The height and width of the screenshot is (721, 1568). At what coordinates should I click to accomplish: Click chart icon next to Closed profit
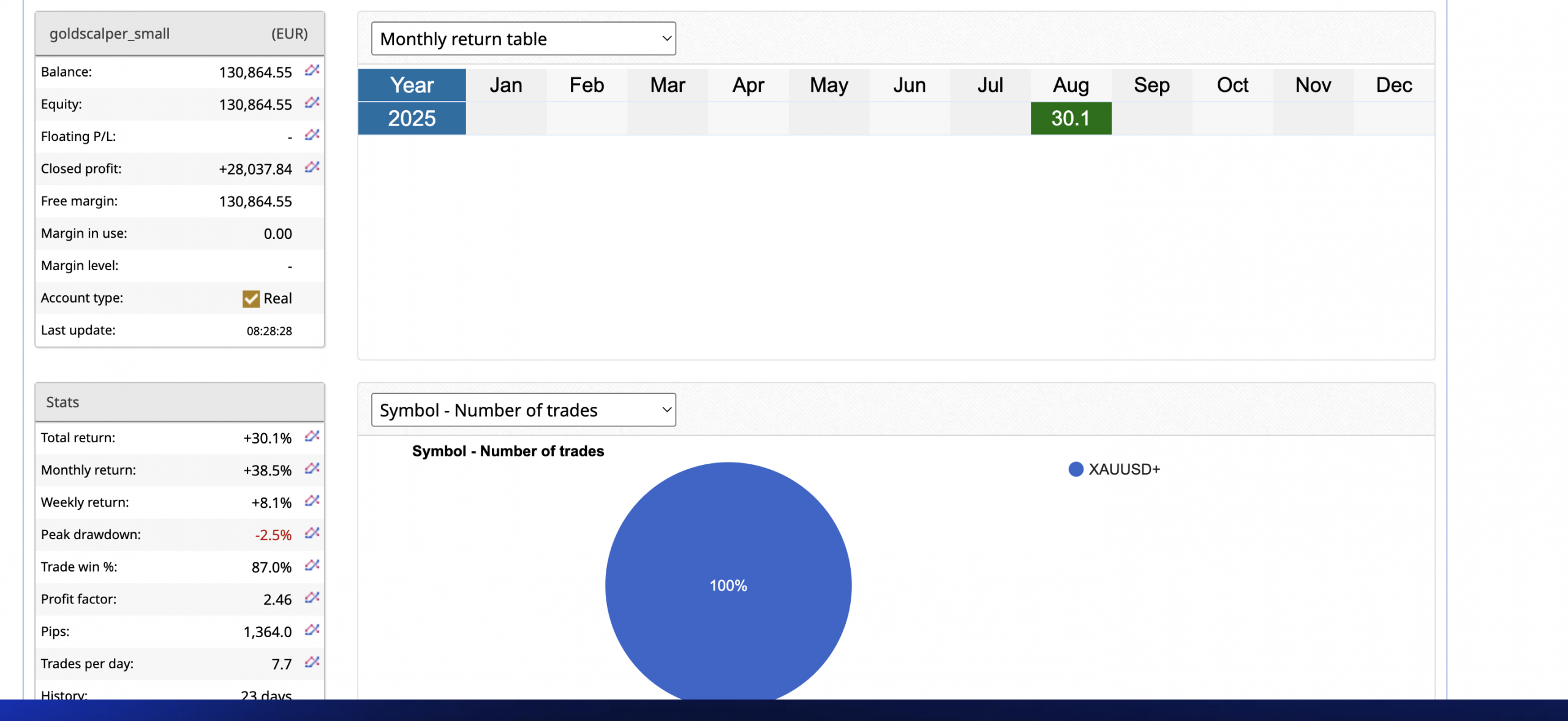click(x=312, y=167)
